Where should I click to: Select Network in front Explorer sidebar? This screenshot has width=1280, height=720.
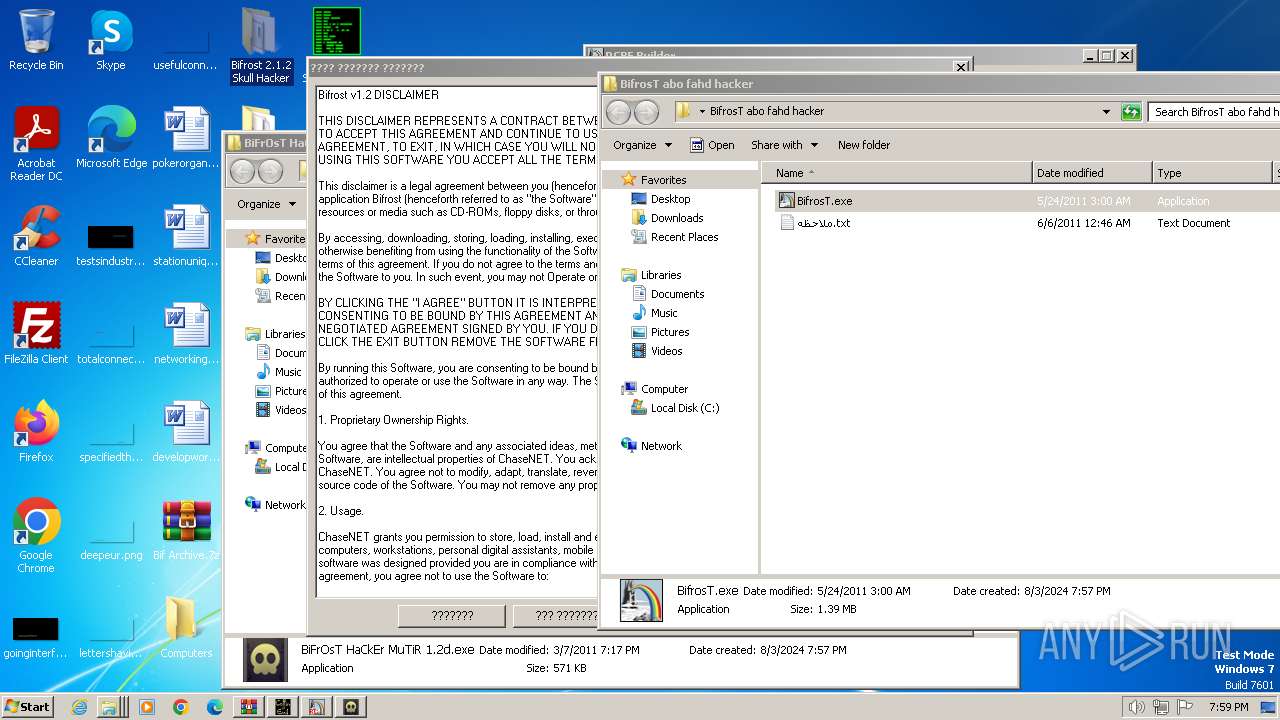(661, 446)
